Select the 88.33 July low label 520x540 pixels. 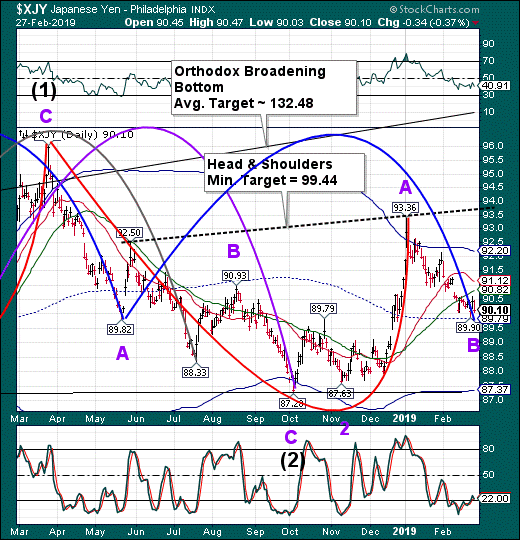[195, 372]
